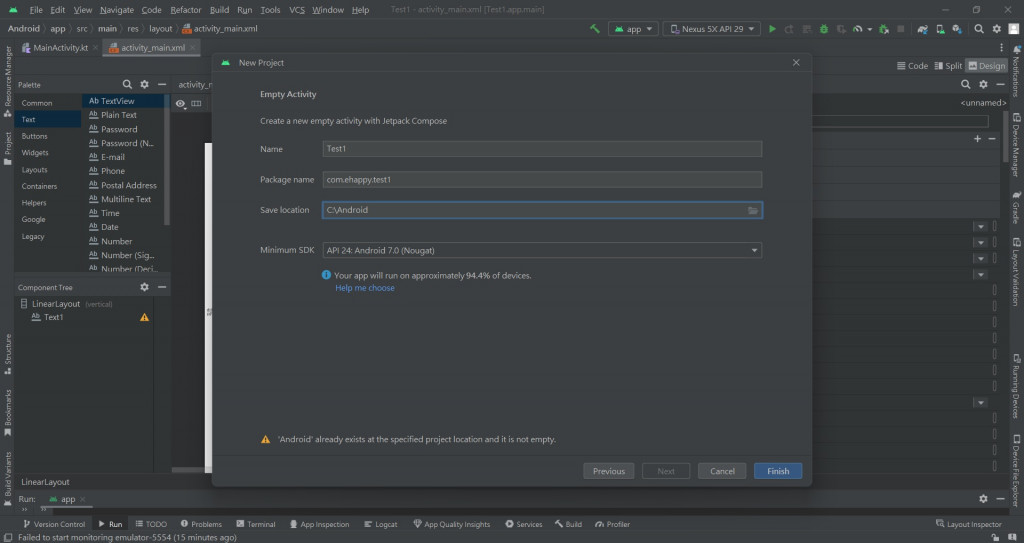
Task: Open Device Manager icon in top toolbar
Action: 940,29
